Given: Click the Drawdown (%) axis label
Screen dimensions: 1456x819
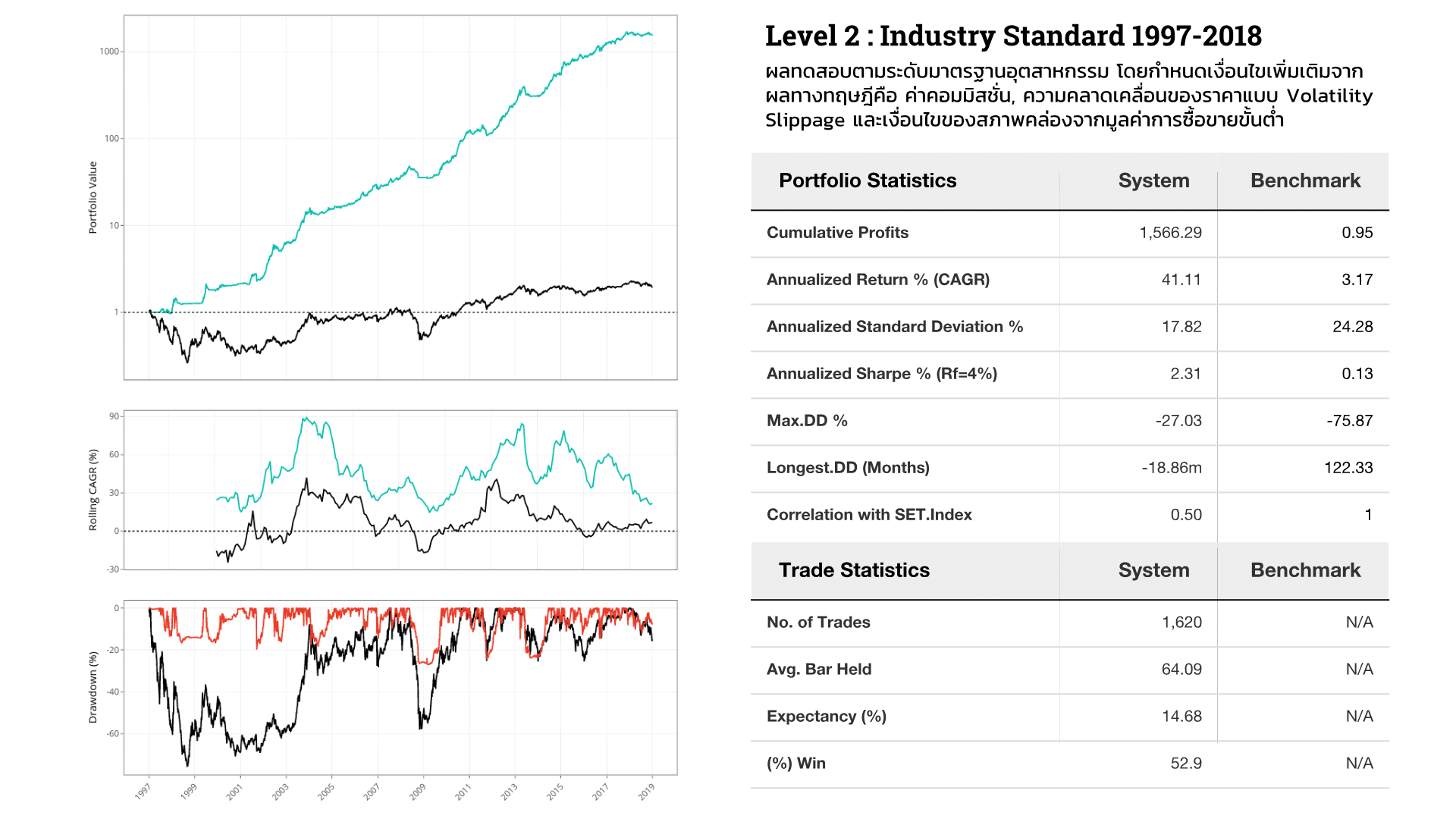Looking at the screenshot, I should coord(93,687).
